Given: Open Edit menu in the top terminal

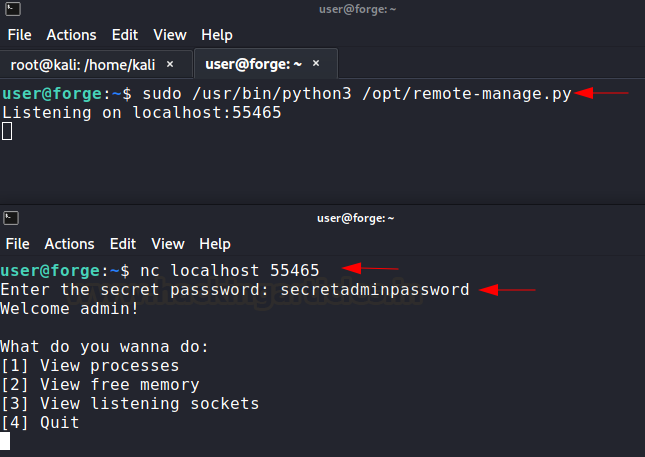Looking at the screenshot, I should [124, 35].
